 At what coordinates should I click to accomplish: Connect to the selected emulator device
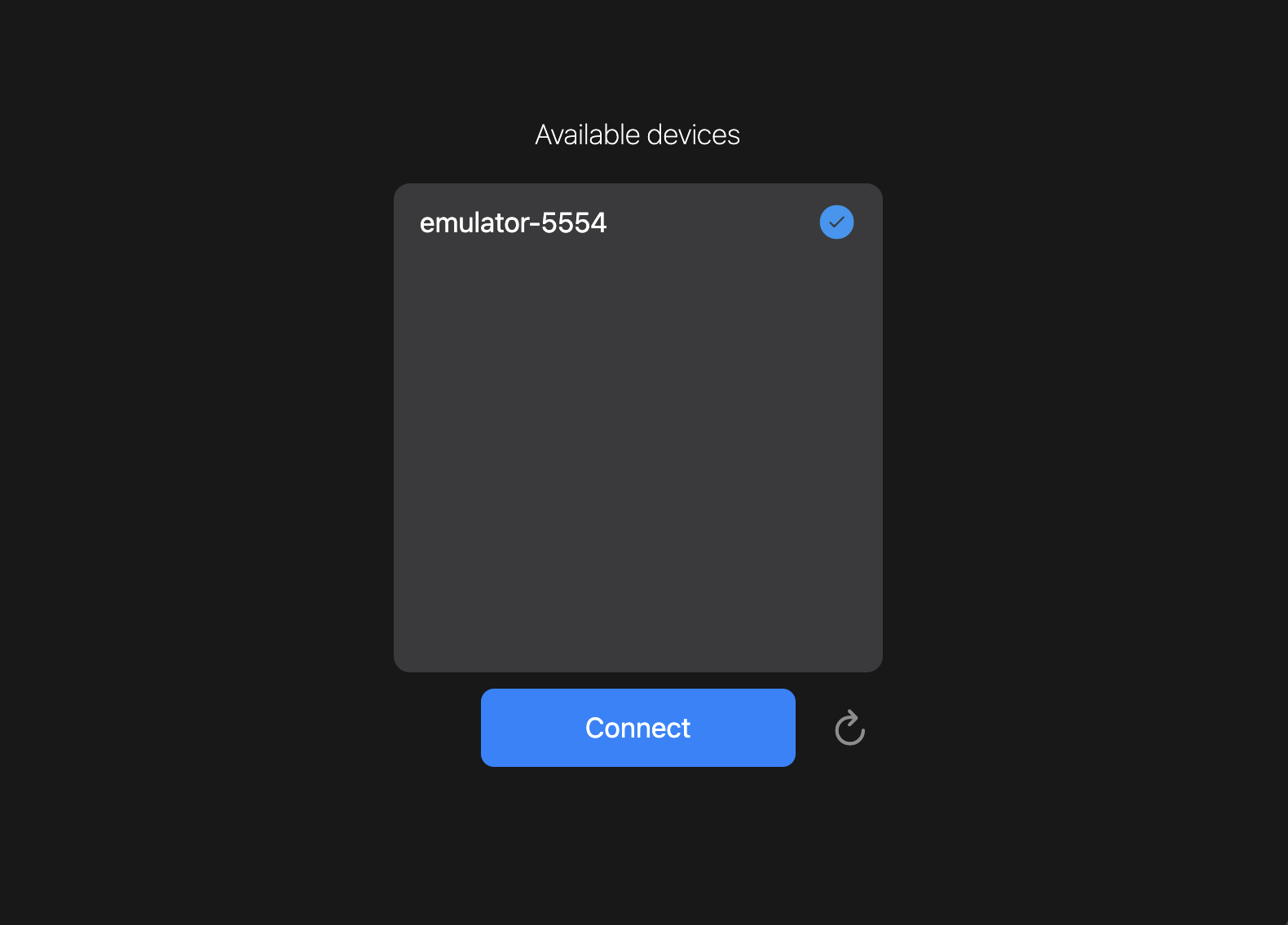(638, 728)
